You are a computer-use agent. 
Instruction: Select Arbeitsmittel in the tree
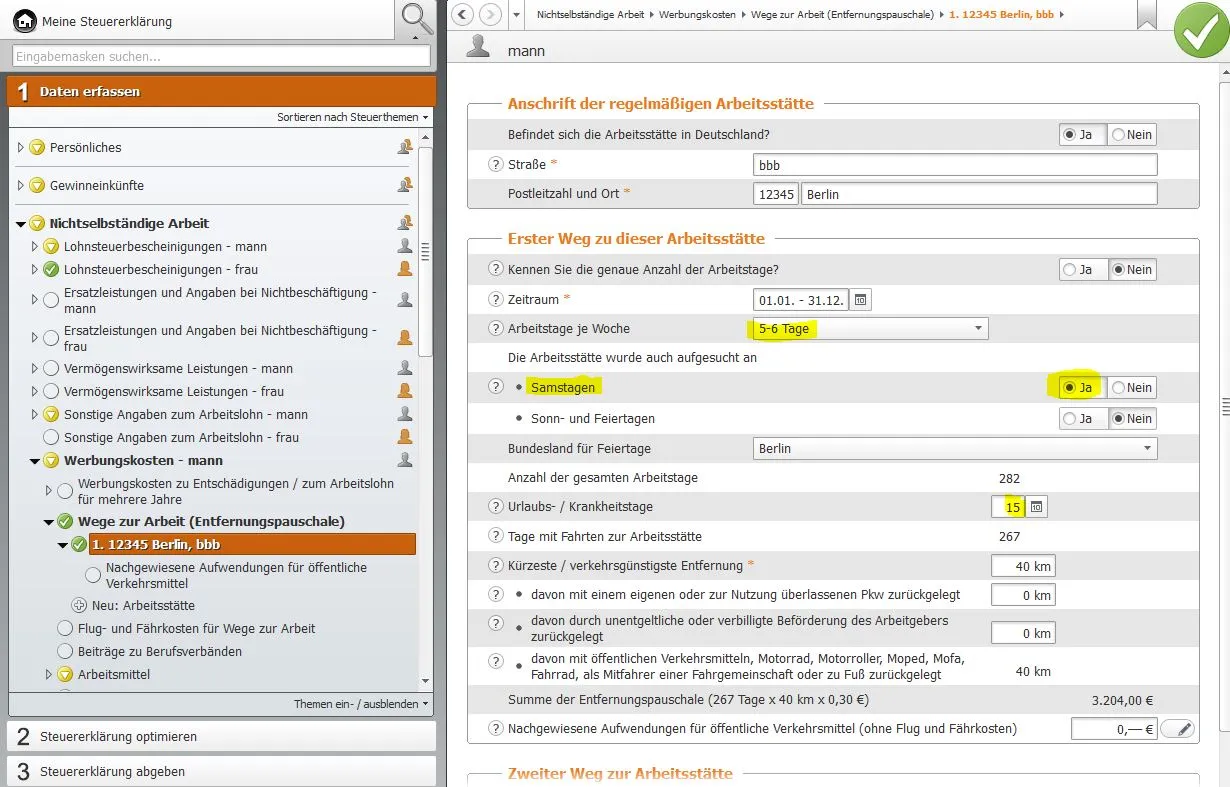pos(114,675)
